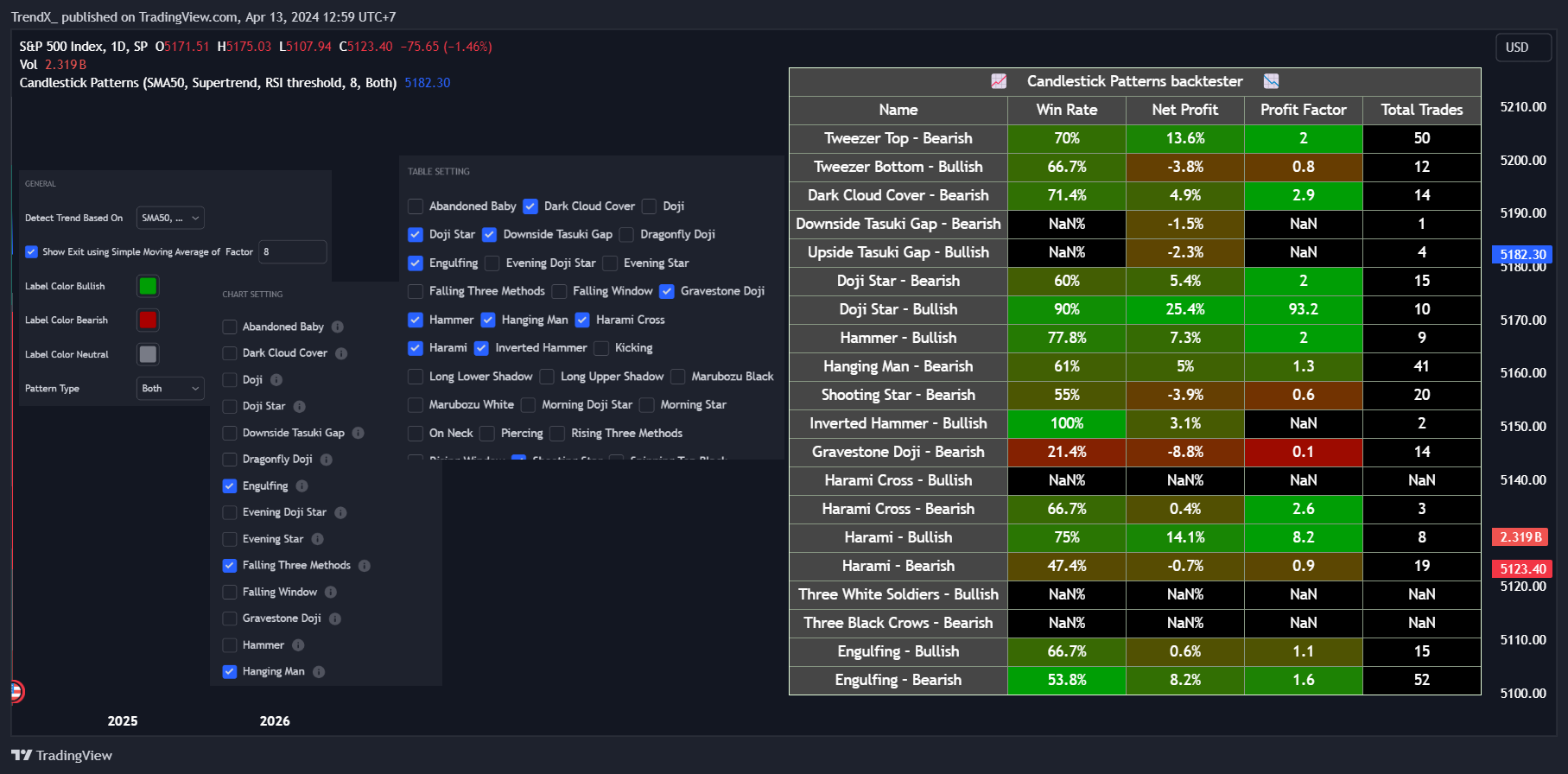Click the info icon beside Falling Three Methods
Viewport: 1568px width, 774px height.
365,566
